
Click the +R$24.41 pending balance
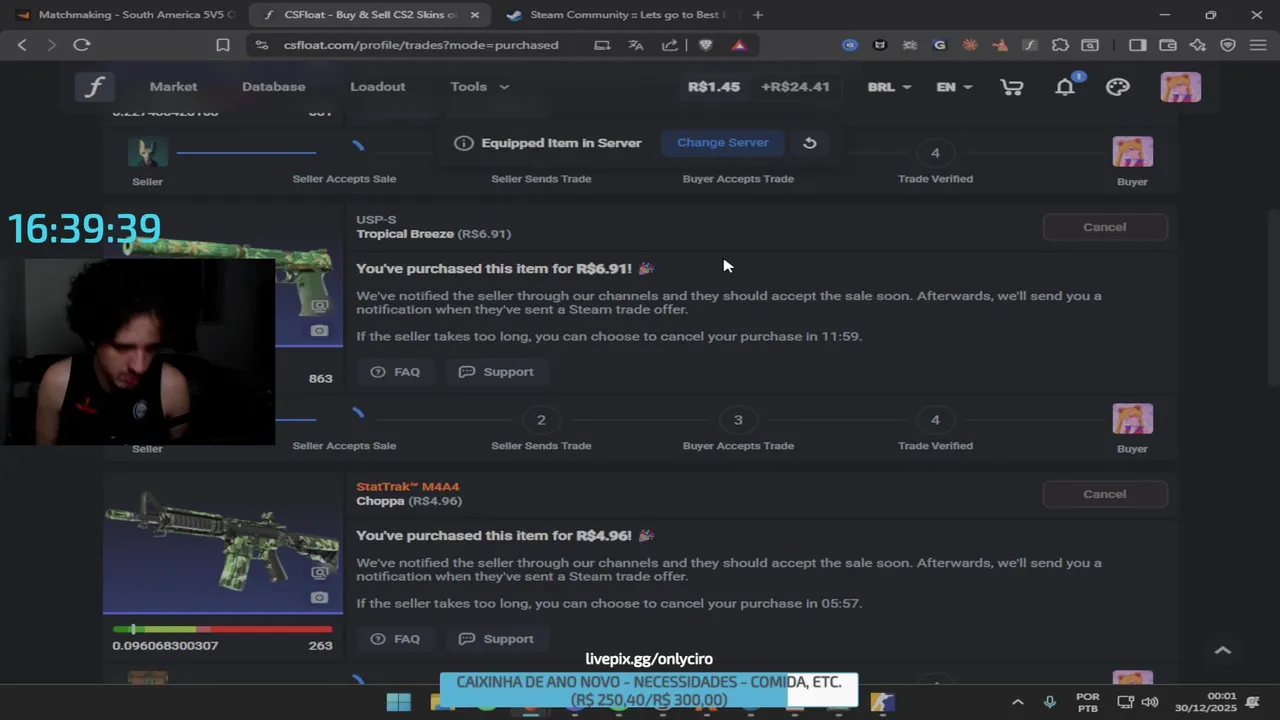795,87
